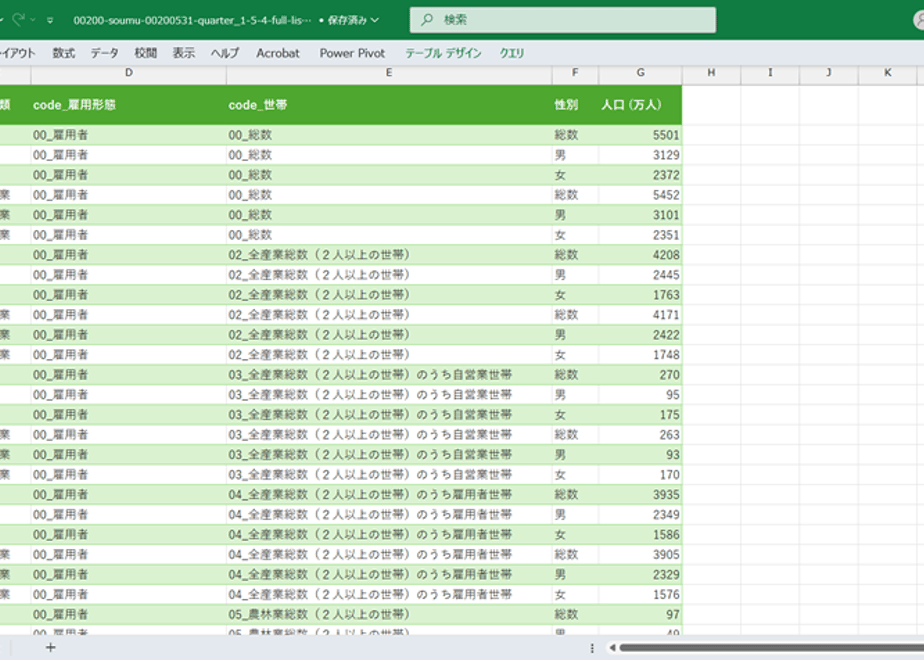Viewport: 924px width, 660px height.
Task: Select the 校閲 ribbon tab
Action: (146, 53)
